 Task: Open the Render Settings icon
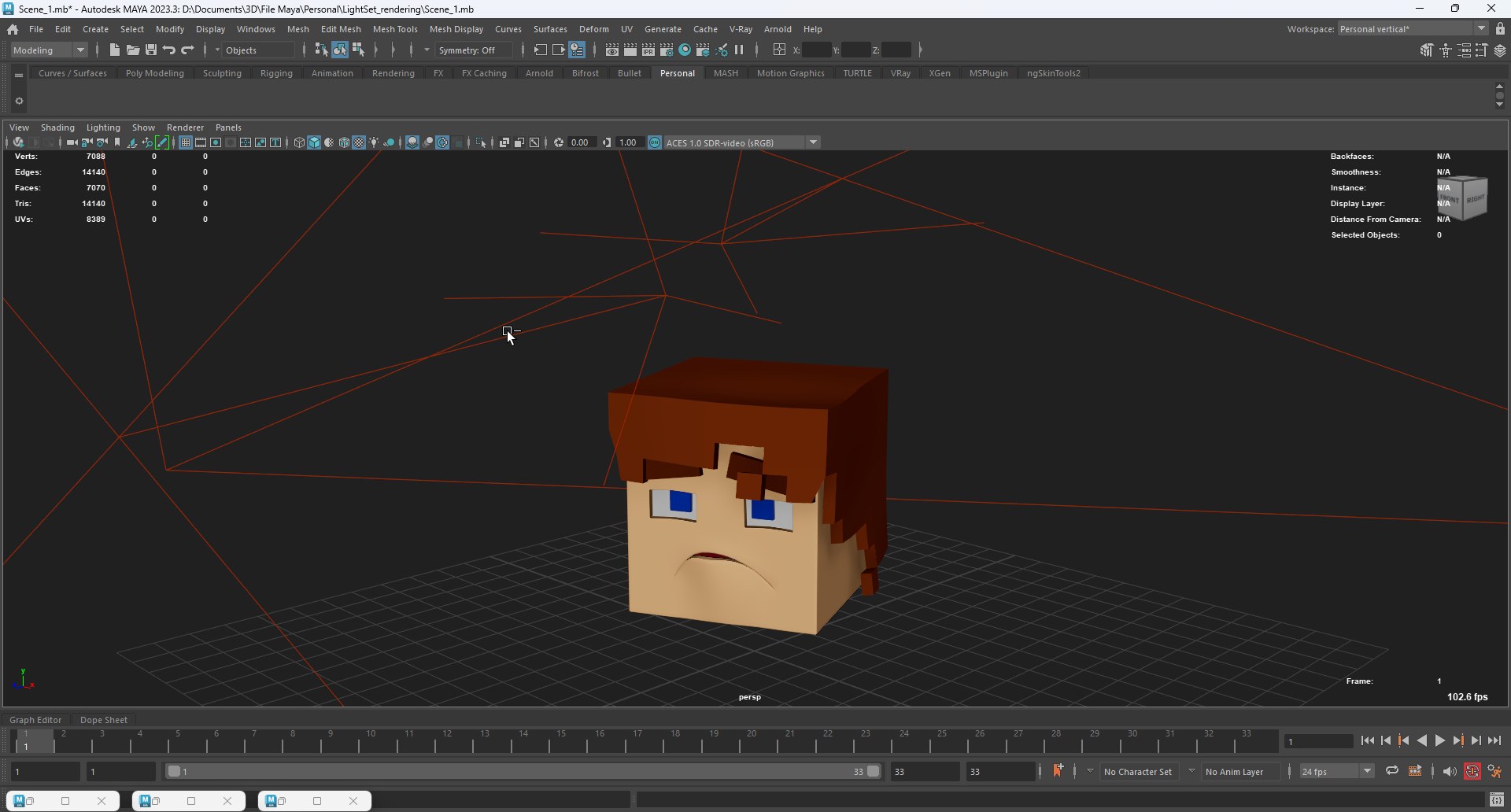(x=667, y=50)
